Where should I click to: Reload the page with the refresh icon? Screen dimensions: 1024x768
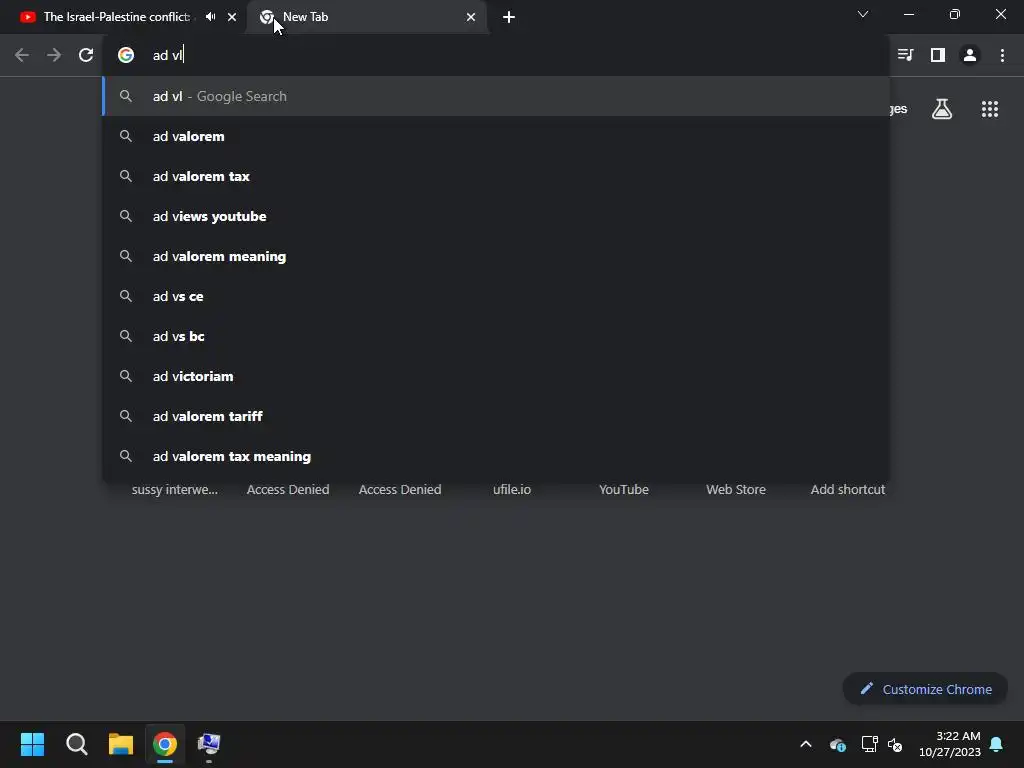[x=86, y=55]
